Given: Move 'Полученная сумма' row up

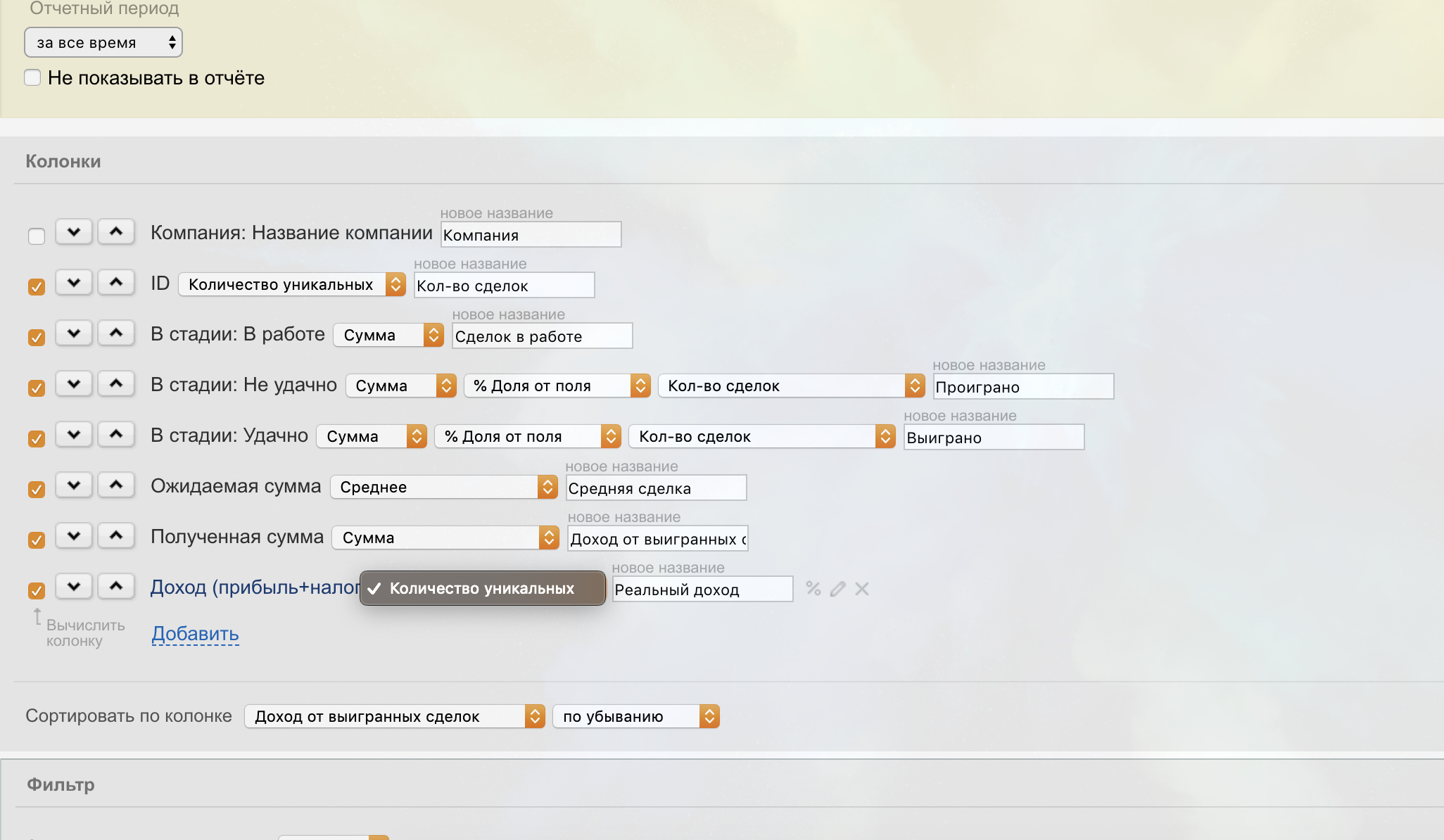Looking at the screenshot, I should (116, 536).
